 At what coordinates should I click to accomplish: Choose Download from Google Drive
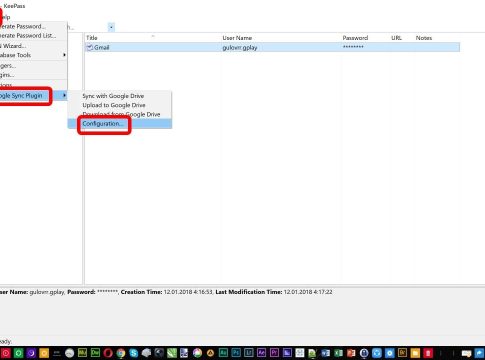pyautogui.click(x=121, y=114)
